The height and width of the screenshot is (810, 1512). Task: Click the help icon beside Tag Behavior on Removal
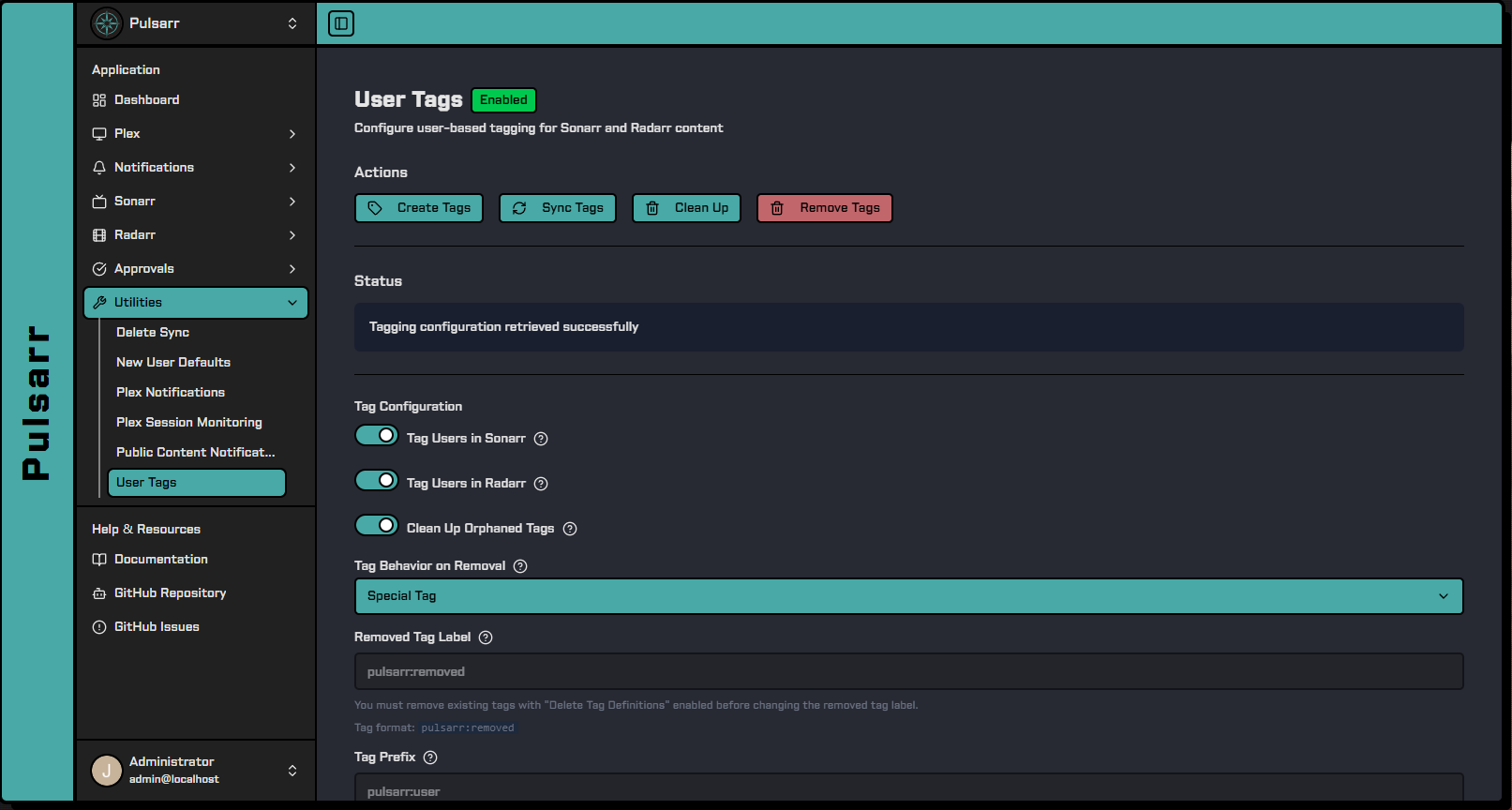point(520,566)
